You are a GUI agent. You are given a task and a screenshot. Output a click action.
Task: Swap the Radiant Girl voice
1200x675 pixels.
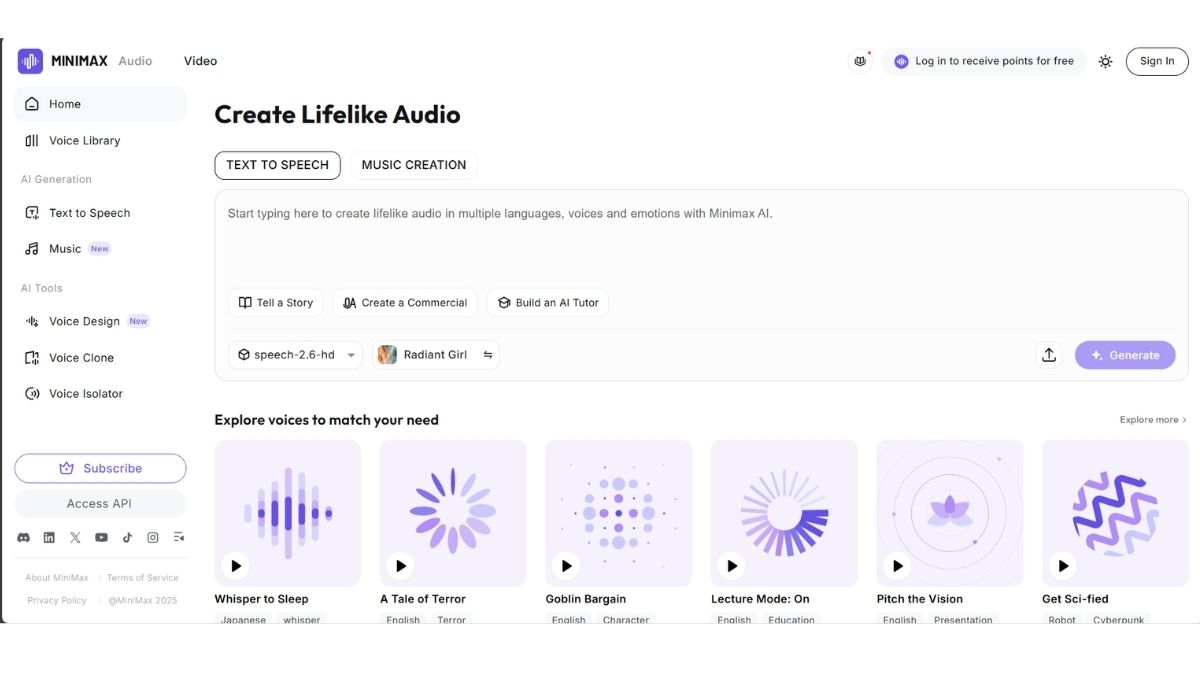487,354
